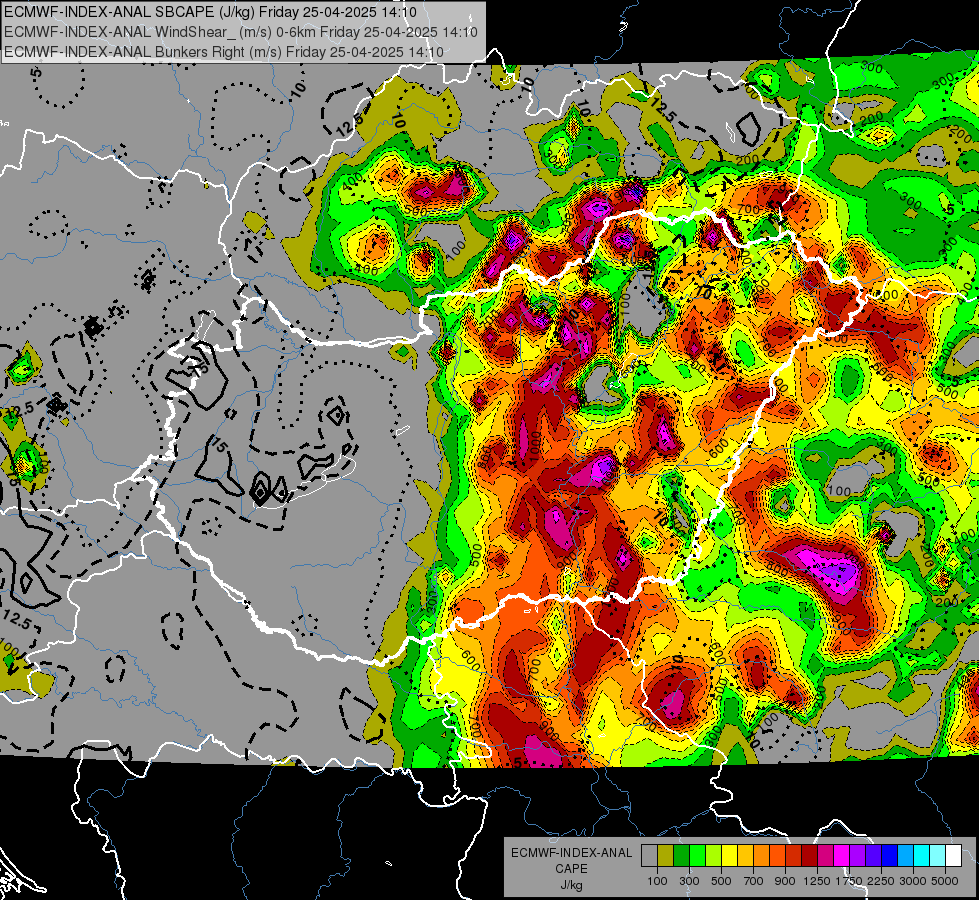979x900 pixels.
Task: Click the 1750 legend scale value
Action: (x=849, y=881)
